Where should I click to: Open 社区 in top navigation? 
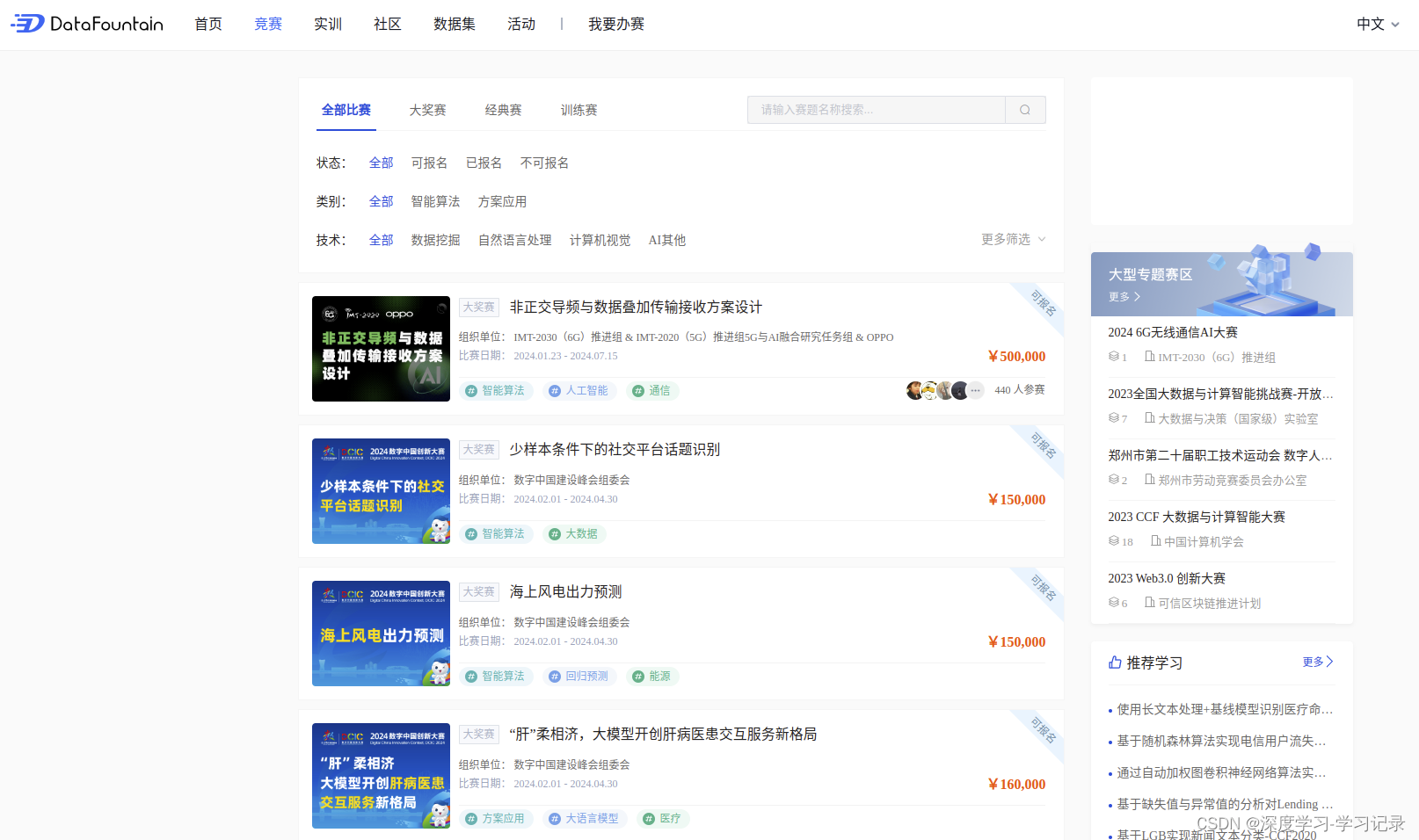coord(388,24)
